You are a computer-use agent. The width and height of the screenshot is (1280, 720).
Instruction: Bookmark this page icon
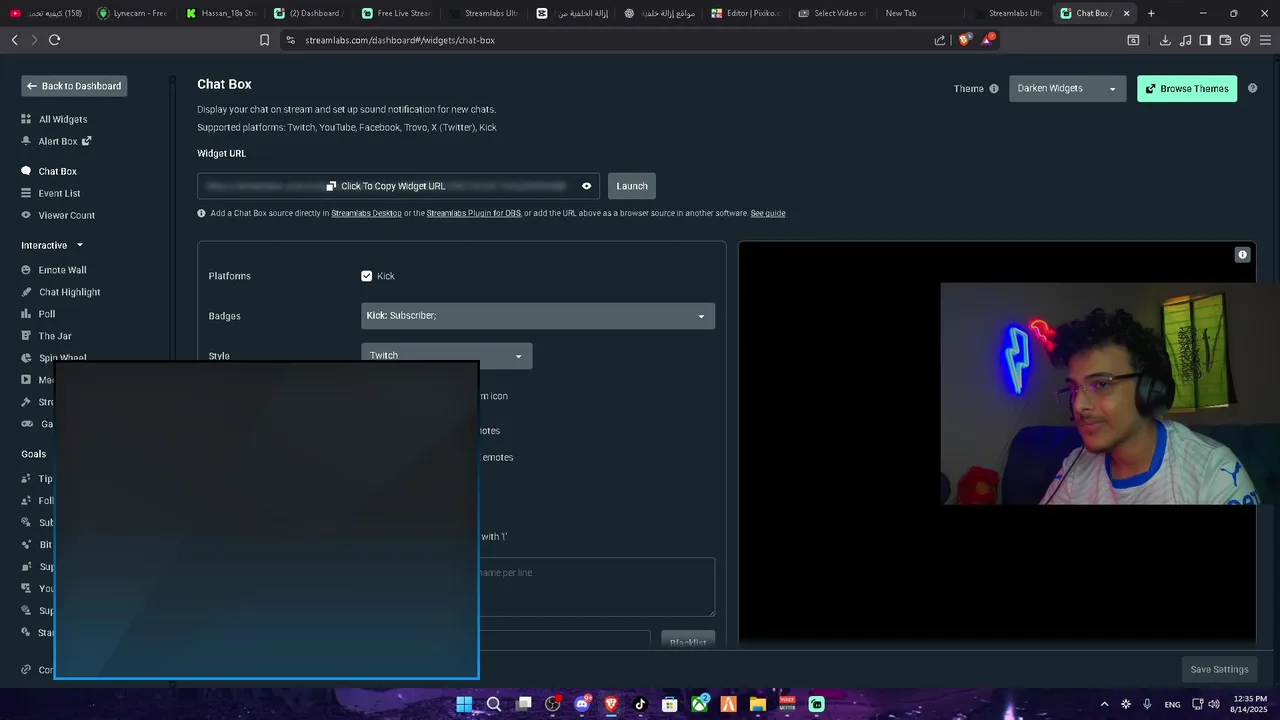point(264,40)
